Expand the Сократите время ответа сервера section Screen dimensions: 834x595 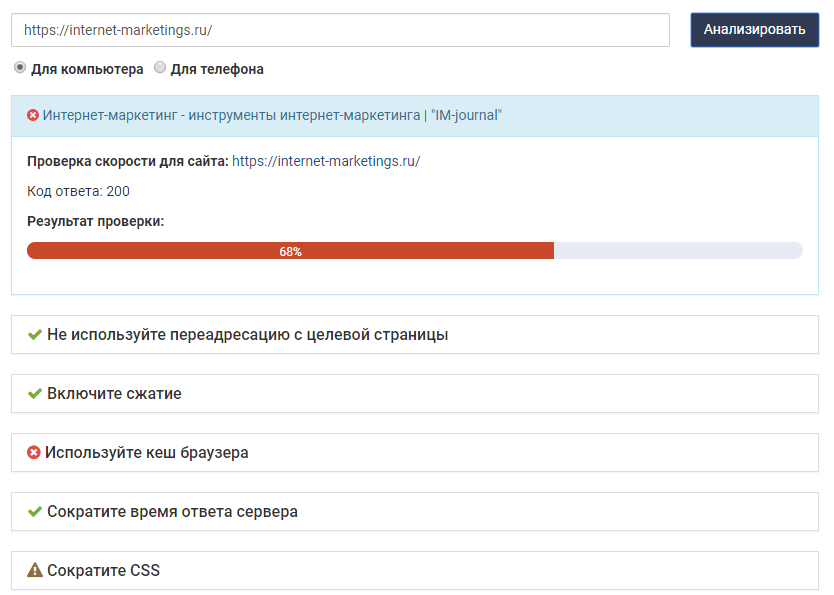[x=172, y=511]
